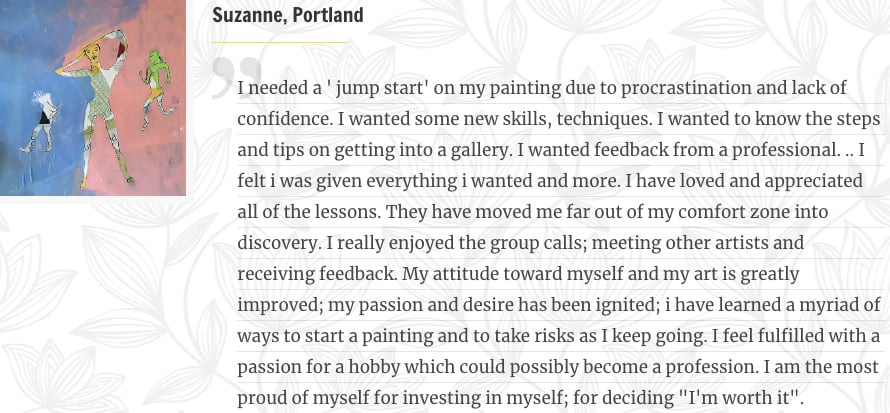
Task: Click the green running figure in the painting
Action: 156,89
